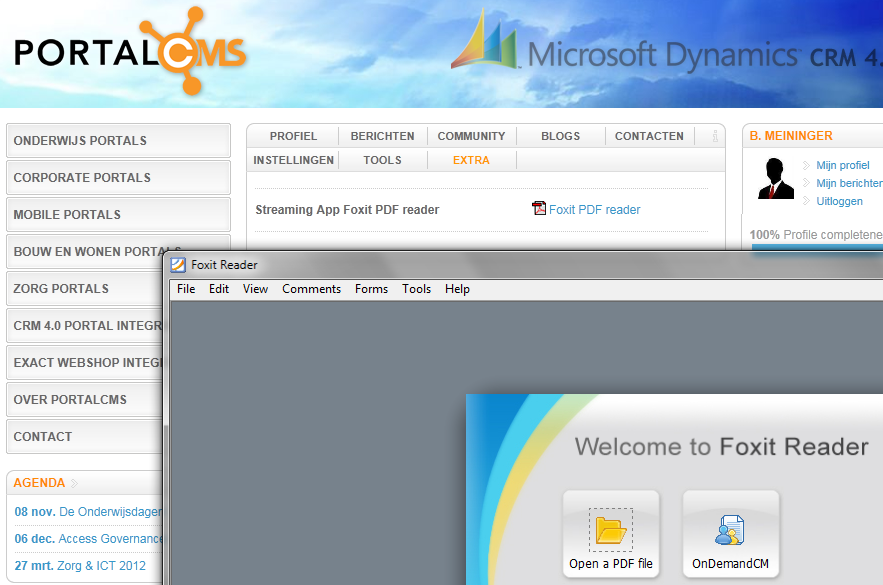Open the Tools menu in Foxit Reader
This screenshot has width=883, height=585.
416,289
